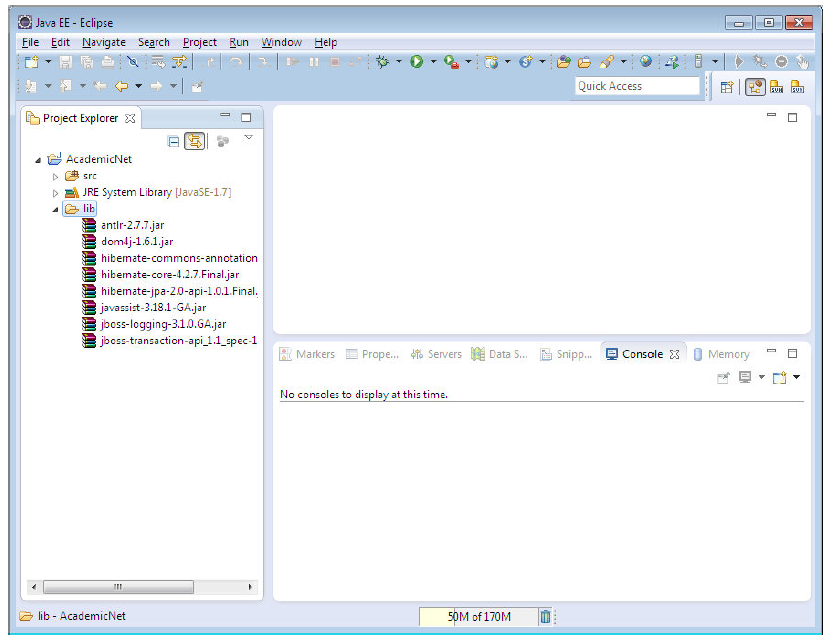Switch to the Servers tab
The width and height of the screenshot is (833, 639).
point(437,354)
